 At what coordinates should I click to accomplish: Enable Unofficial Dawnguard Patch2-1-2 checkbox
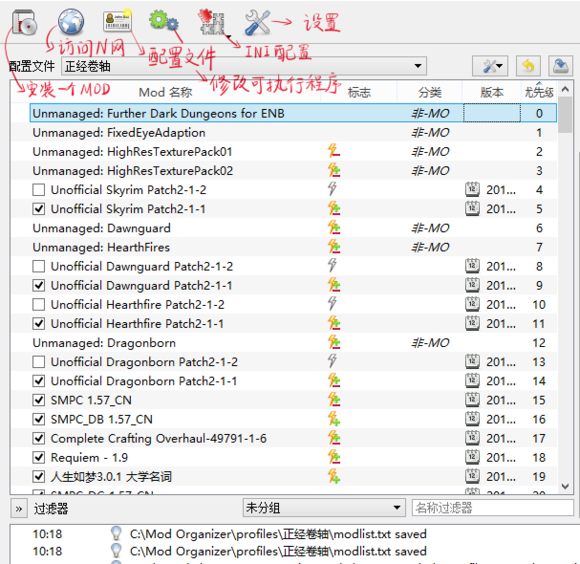click(38, 266)
